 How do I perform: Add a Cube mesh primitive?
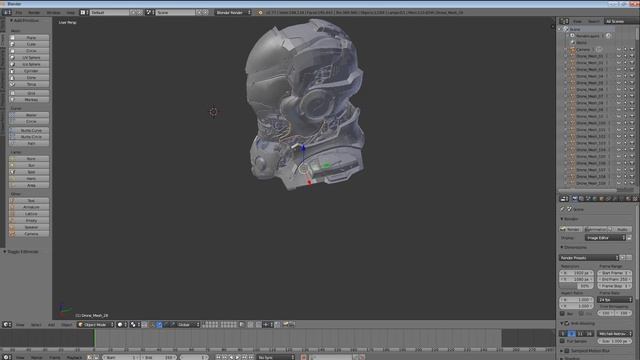29,44
